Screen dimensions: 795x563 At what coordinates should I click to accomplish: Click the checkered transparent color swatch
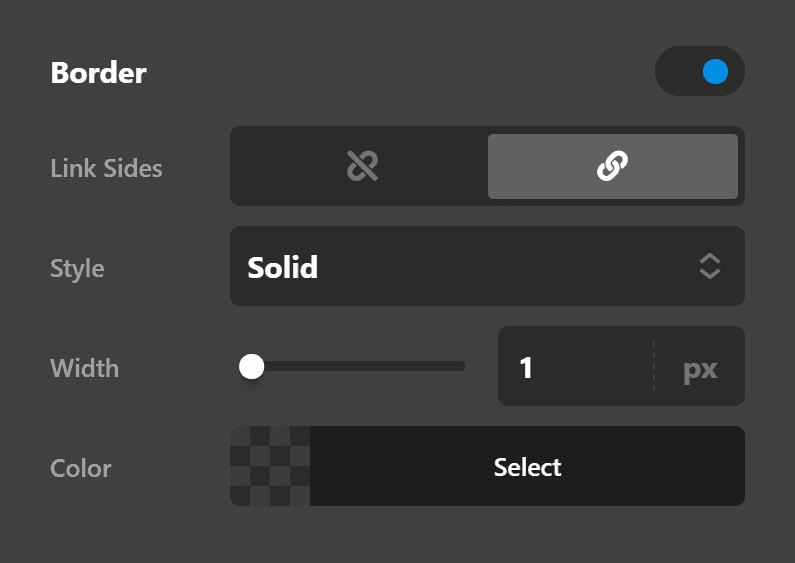coord(270,466)
